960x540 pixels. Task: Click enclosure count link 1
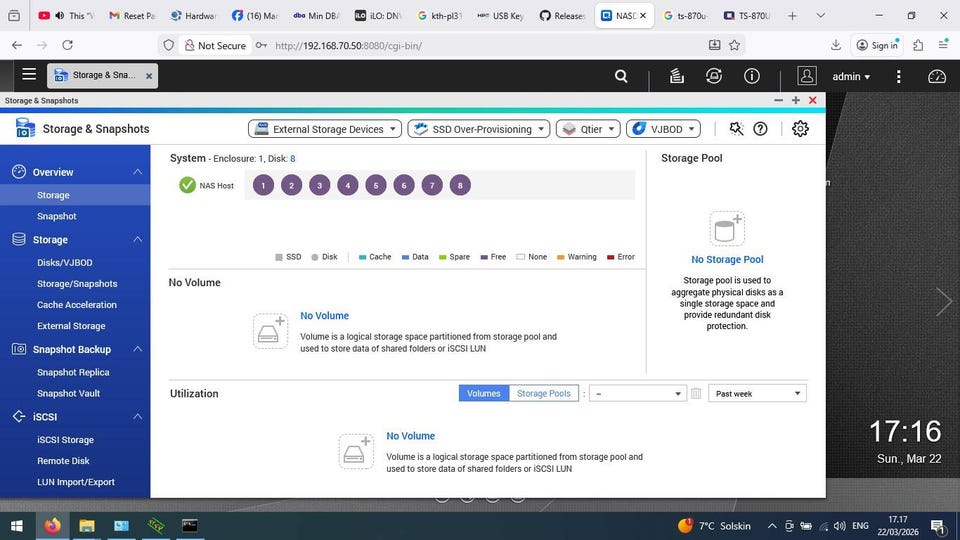261,159
